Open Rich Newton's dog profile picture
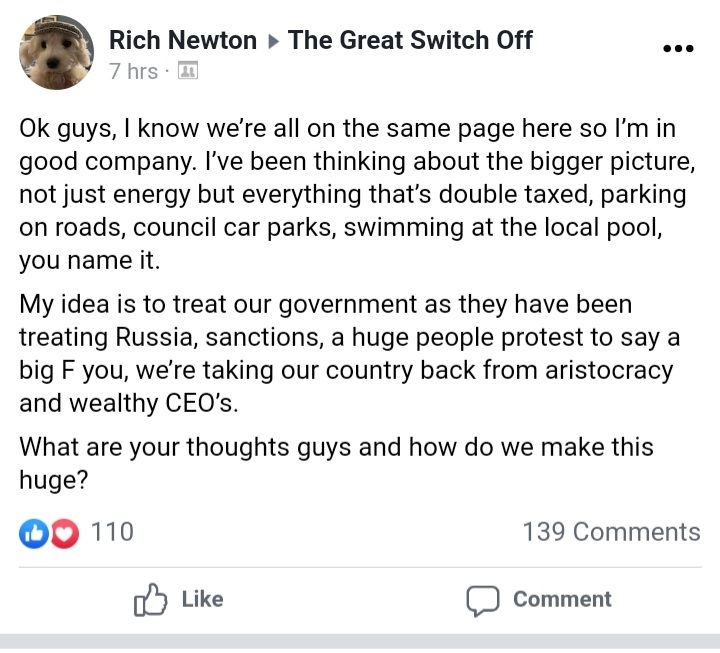Screen dimensions: 720x653 (x=56, y=53)
